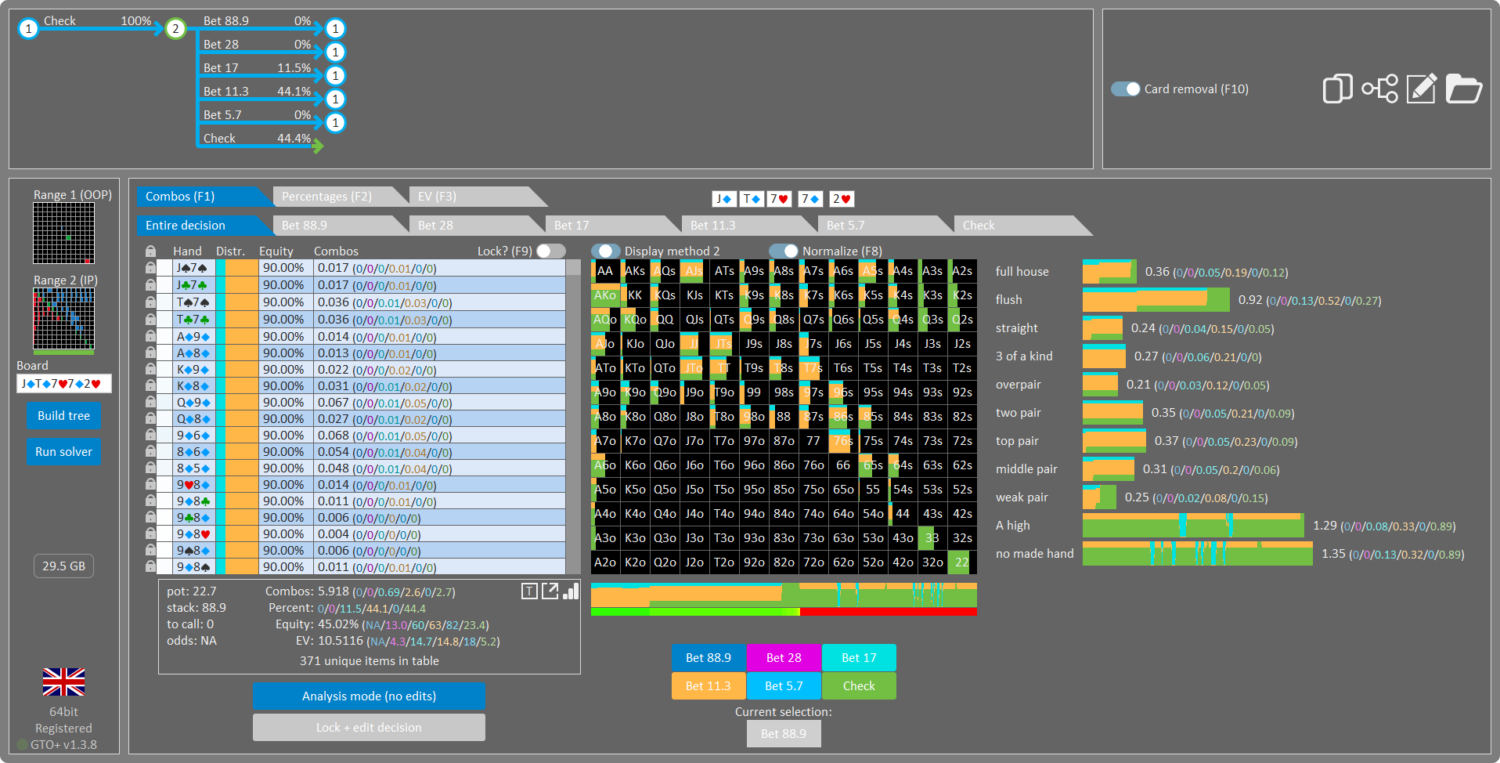The image size is (1500, 763).
Task: Enable the Normalize (F8) toggle
Action: (x=784, y=251)
